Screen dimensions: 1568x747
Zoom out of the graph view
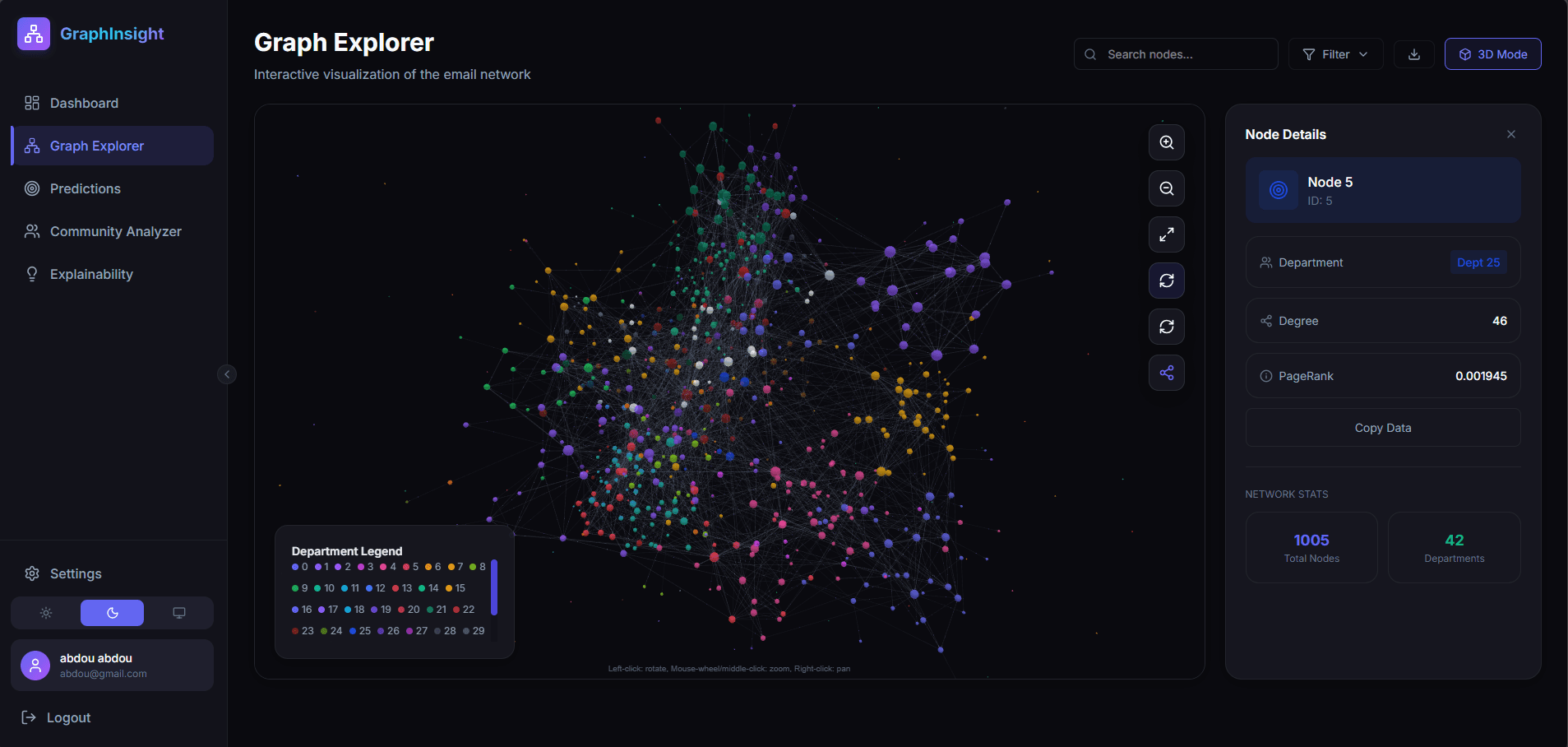(1166, 188)
